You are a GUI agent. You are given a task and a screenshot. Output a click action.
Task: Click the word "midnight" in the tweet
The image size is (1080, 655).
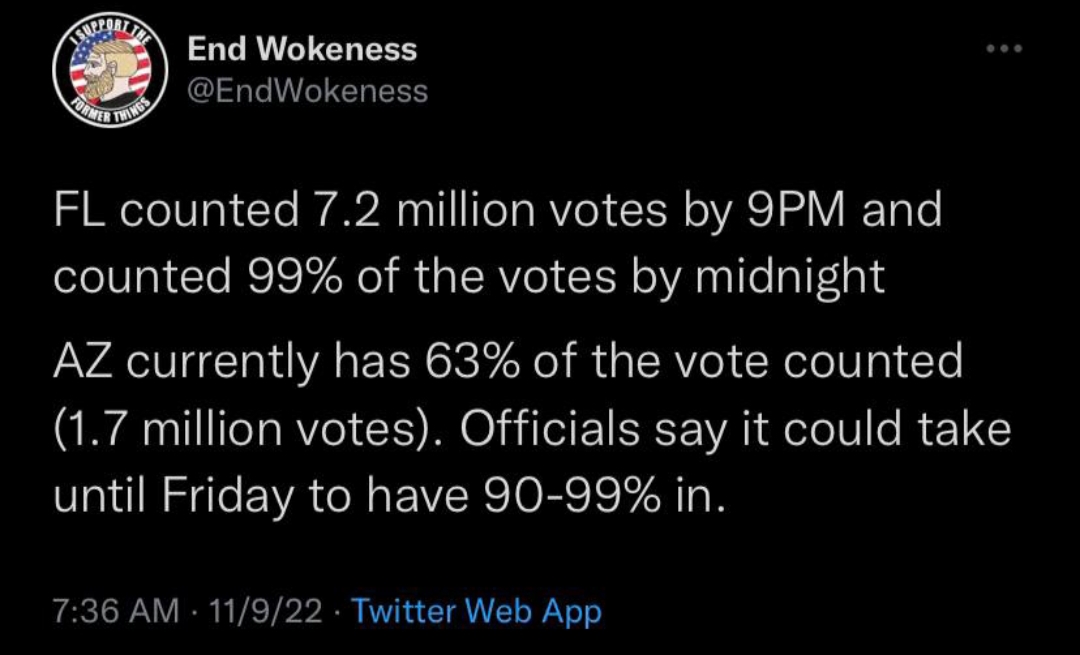coord(787,277)
